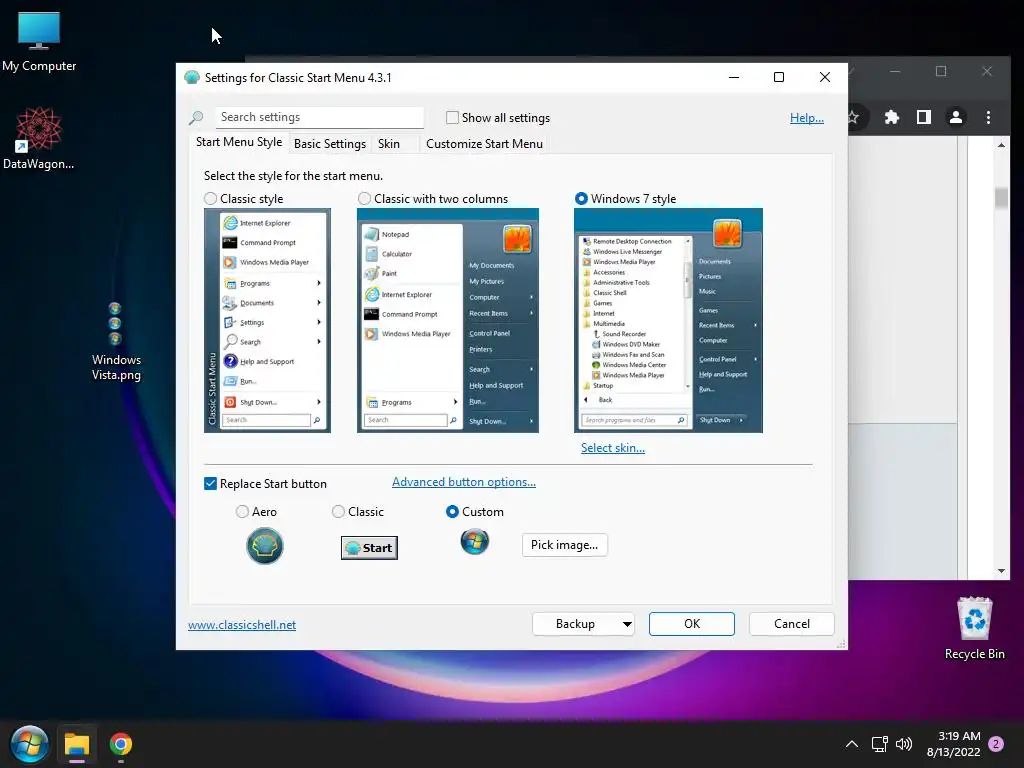Click the search magnifier icon in settings
This screenshot has height=768, width=1024.
[196, 118]
